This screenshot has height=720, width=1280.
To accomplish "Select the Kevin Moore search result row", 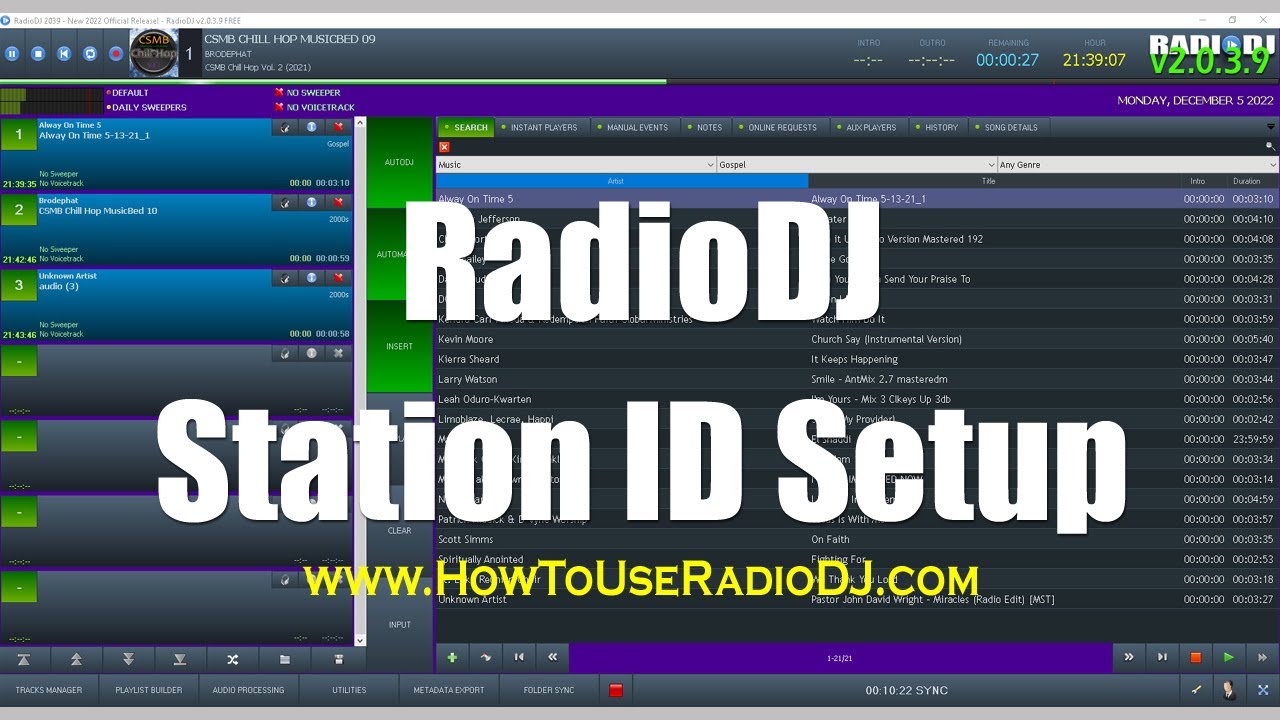I will coord(857,339).
